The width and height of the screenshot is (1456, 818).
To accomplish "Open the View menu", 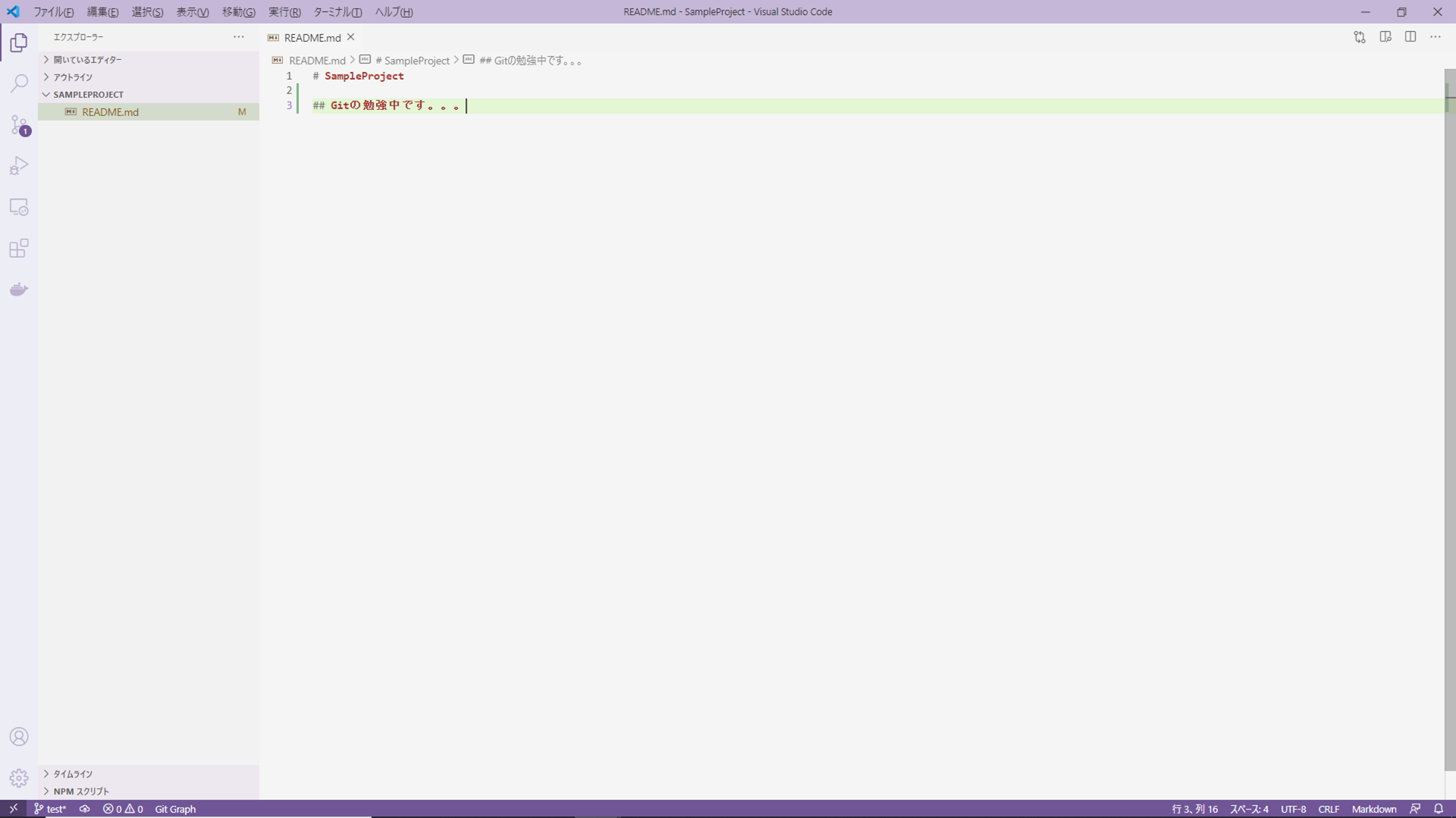I will pos(193,12).
